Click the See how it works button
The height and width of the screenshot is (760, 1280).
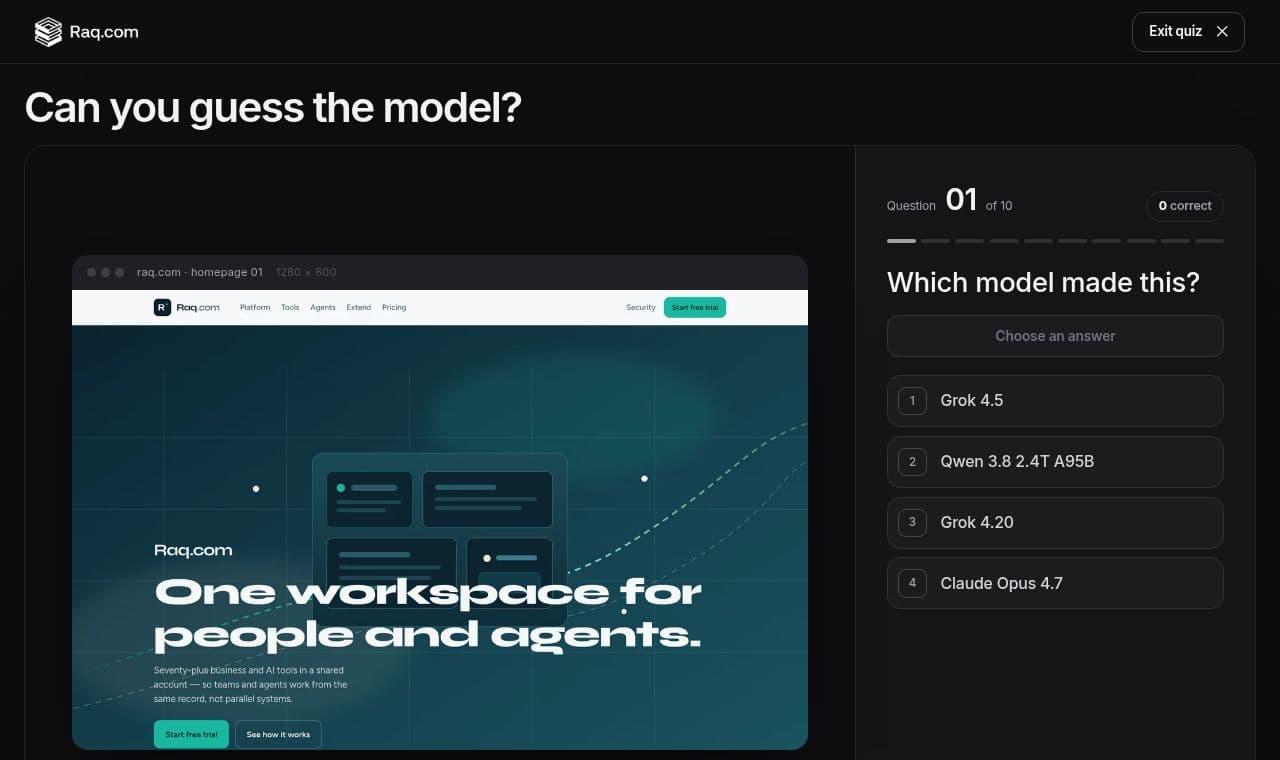coord(278,734)
